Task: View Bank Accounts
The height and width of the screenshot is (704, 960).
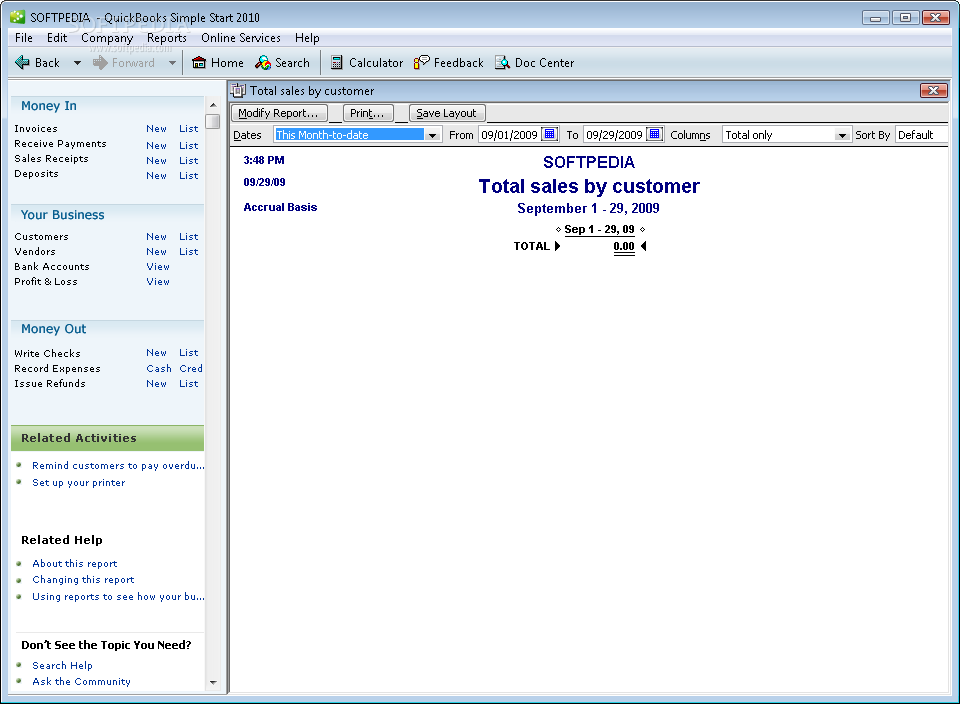Action: pos(158,267)
